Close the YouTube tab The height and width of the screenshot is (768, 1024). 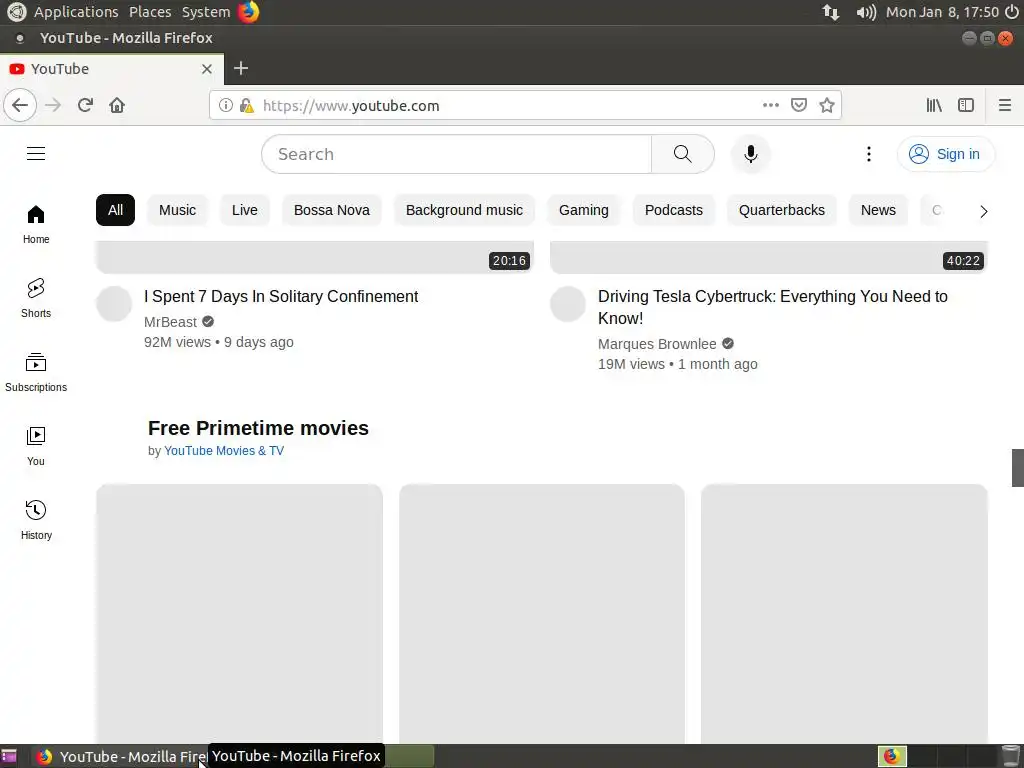click(207, 69)
